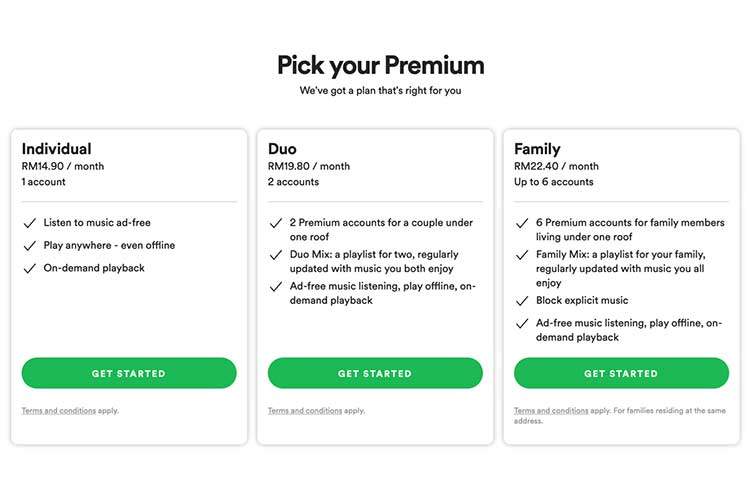
Task: Open Terms and conditions link in Duo card
Action: (x=305, y=411)
